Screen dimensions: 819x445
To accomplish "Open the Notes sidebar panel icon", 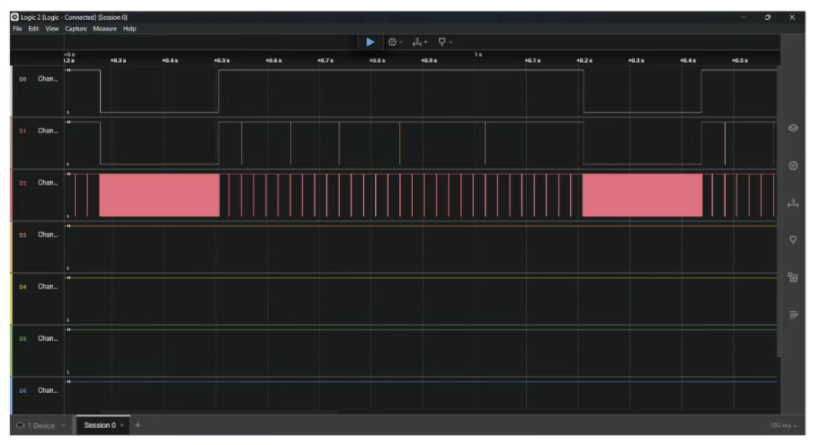I will pyautogui.click(x=793, y=314).
